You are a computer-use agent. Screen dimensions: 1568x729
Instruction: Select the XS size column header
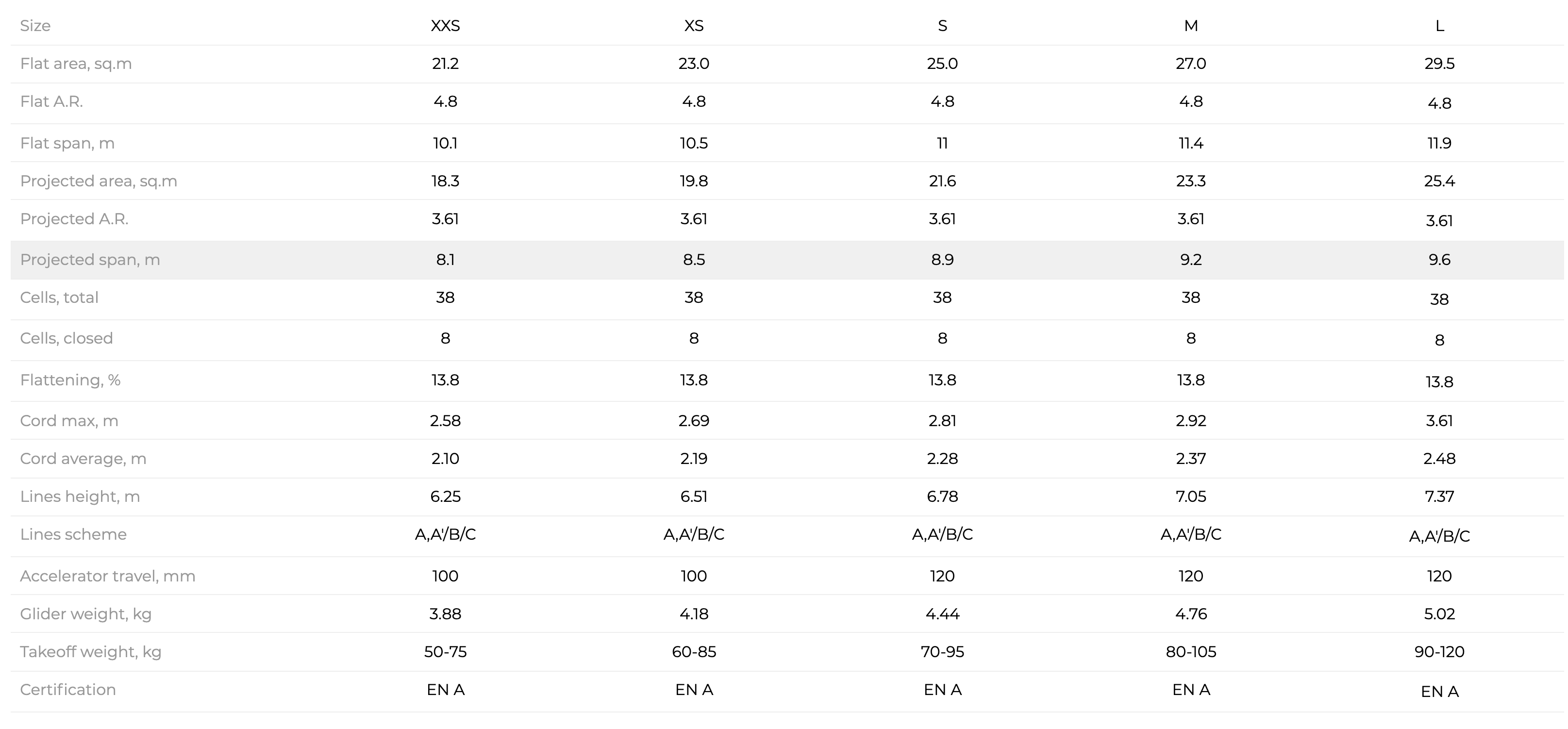click(x=693, y=26)
